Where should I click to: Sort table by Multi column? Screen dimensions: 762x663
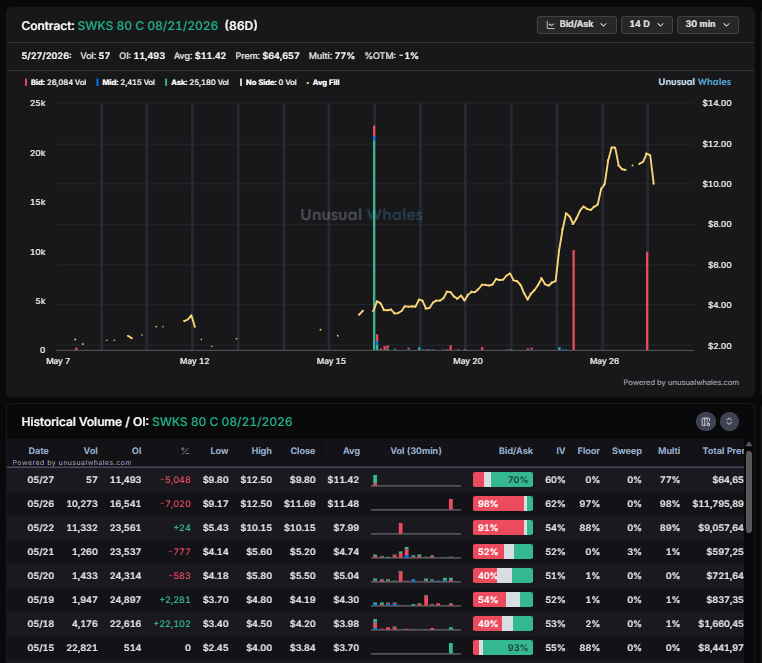coord(669,451)
